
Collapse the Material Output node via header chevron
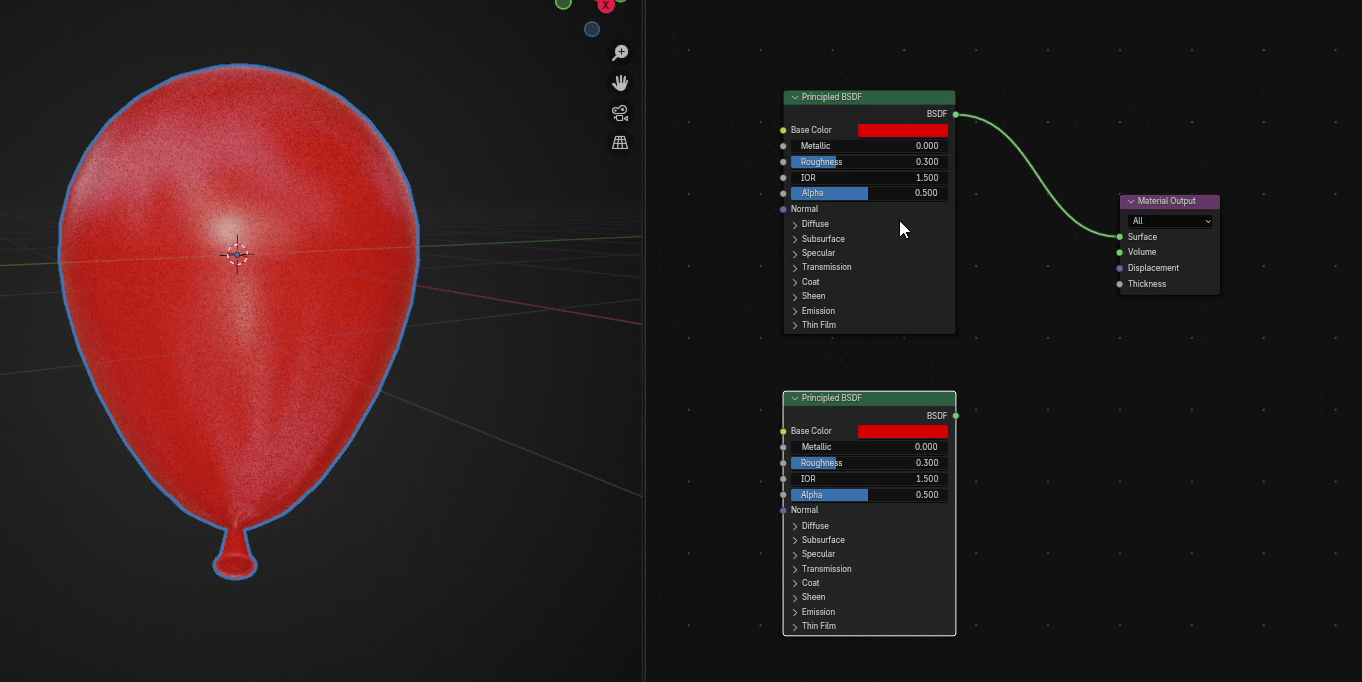[1131, 201]
